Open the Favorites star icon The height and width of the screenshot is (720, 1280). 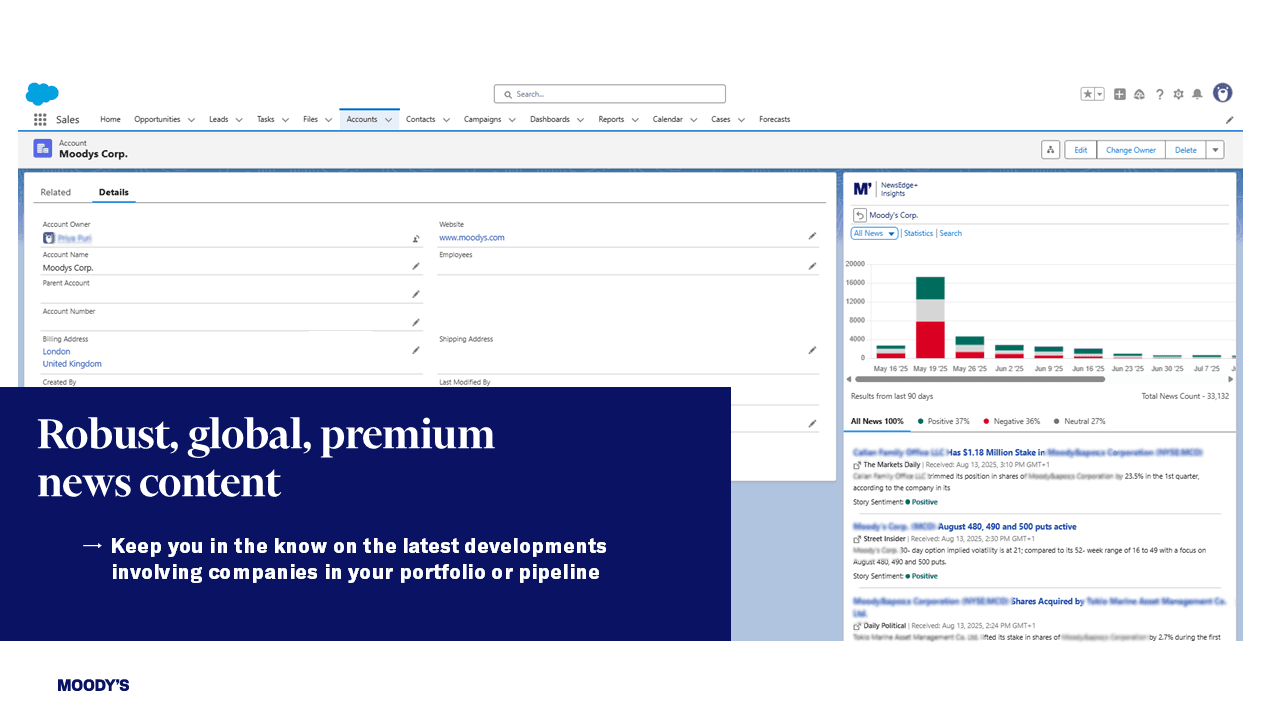[x=1087, y=94]
